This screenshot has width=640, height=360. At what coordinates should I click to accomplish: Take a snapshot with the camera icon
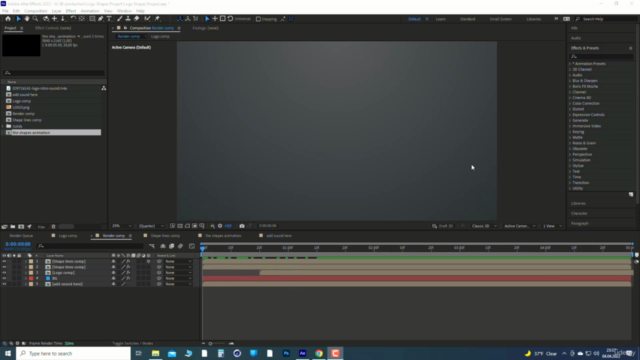242,226
